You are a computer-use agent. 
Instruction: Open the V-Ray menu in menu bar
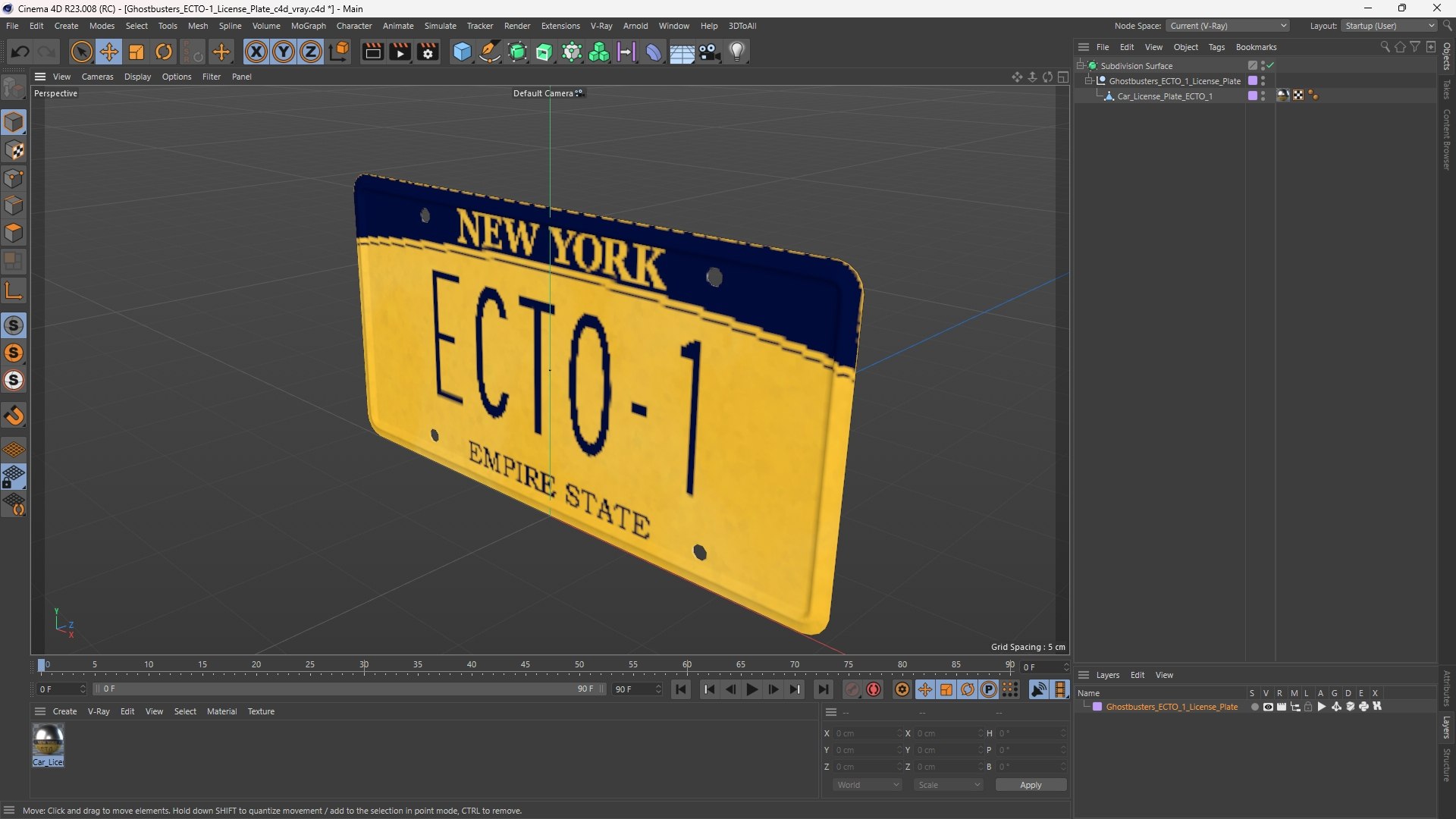(601, 26)
